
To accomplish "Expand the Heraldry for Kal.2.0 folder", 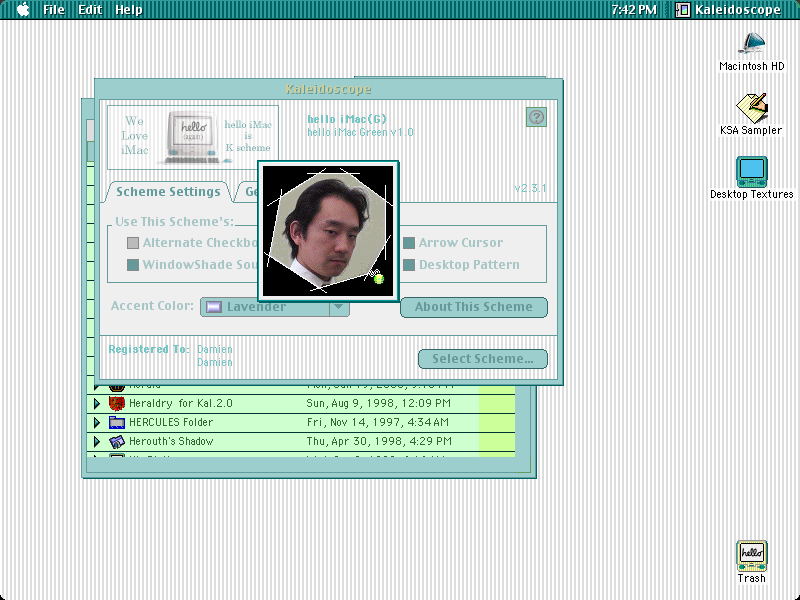I will pyautogui.click(x=97, y=404).
